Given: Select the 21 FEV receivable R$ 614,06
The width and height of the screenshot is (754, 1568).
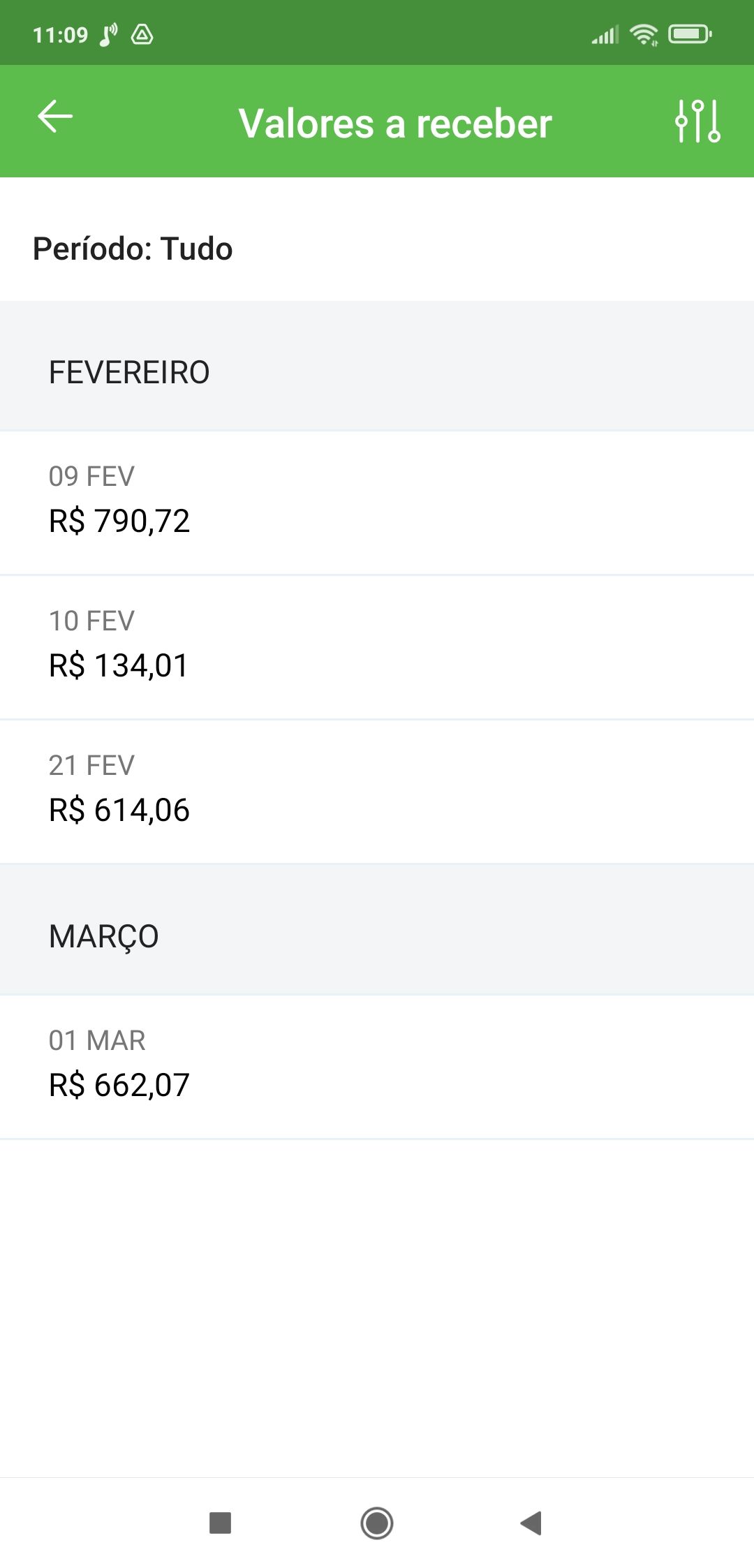Looking at the screenshot, I should [377, 792].
